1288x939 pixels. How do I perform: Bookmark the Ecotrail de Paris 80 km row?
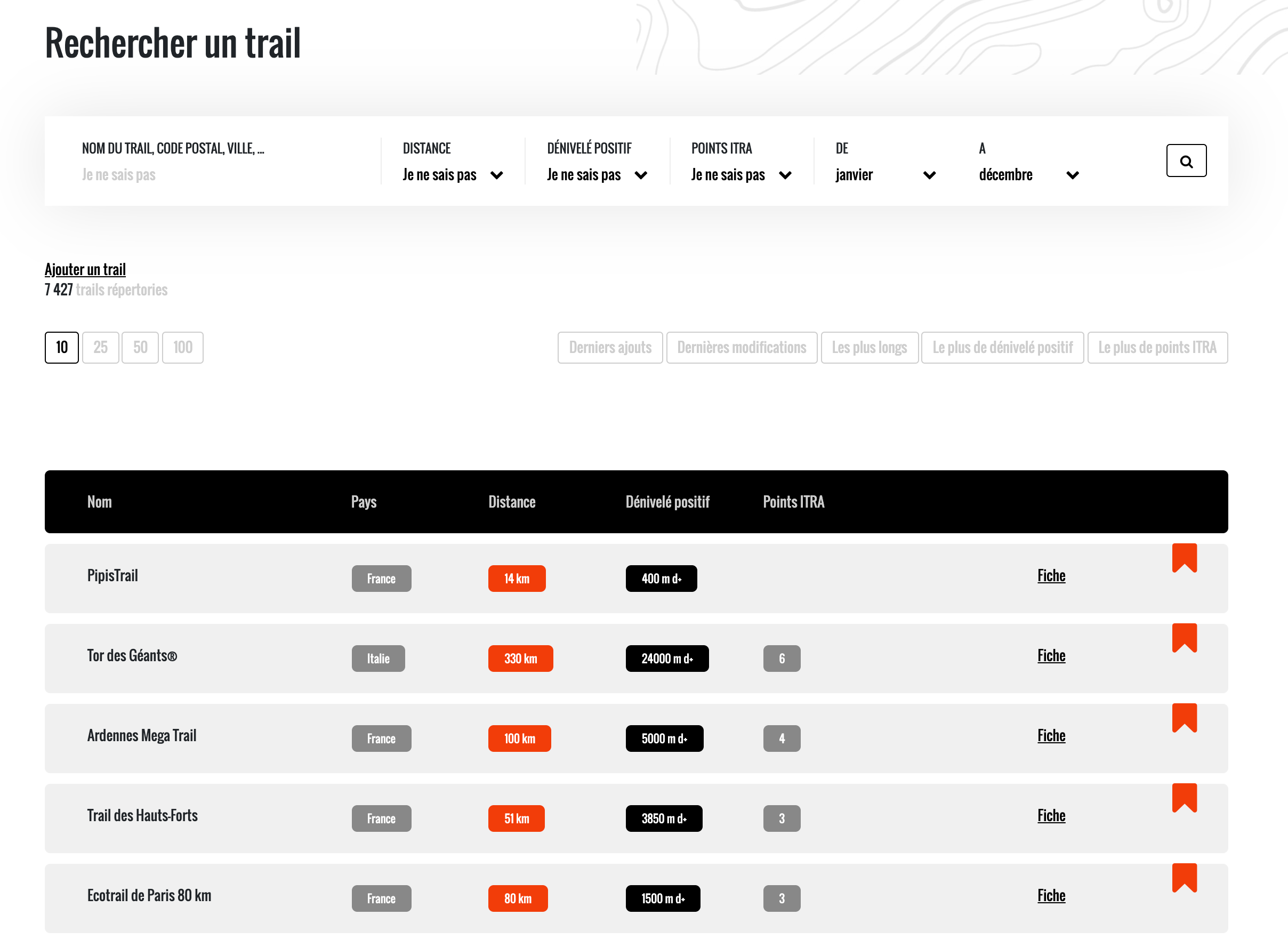(x=1184, y=879)
